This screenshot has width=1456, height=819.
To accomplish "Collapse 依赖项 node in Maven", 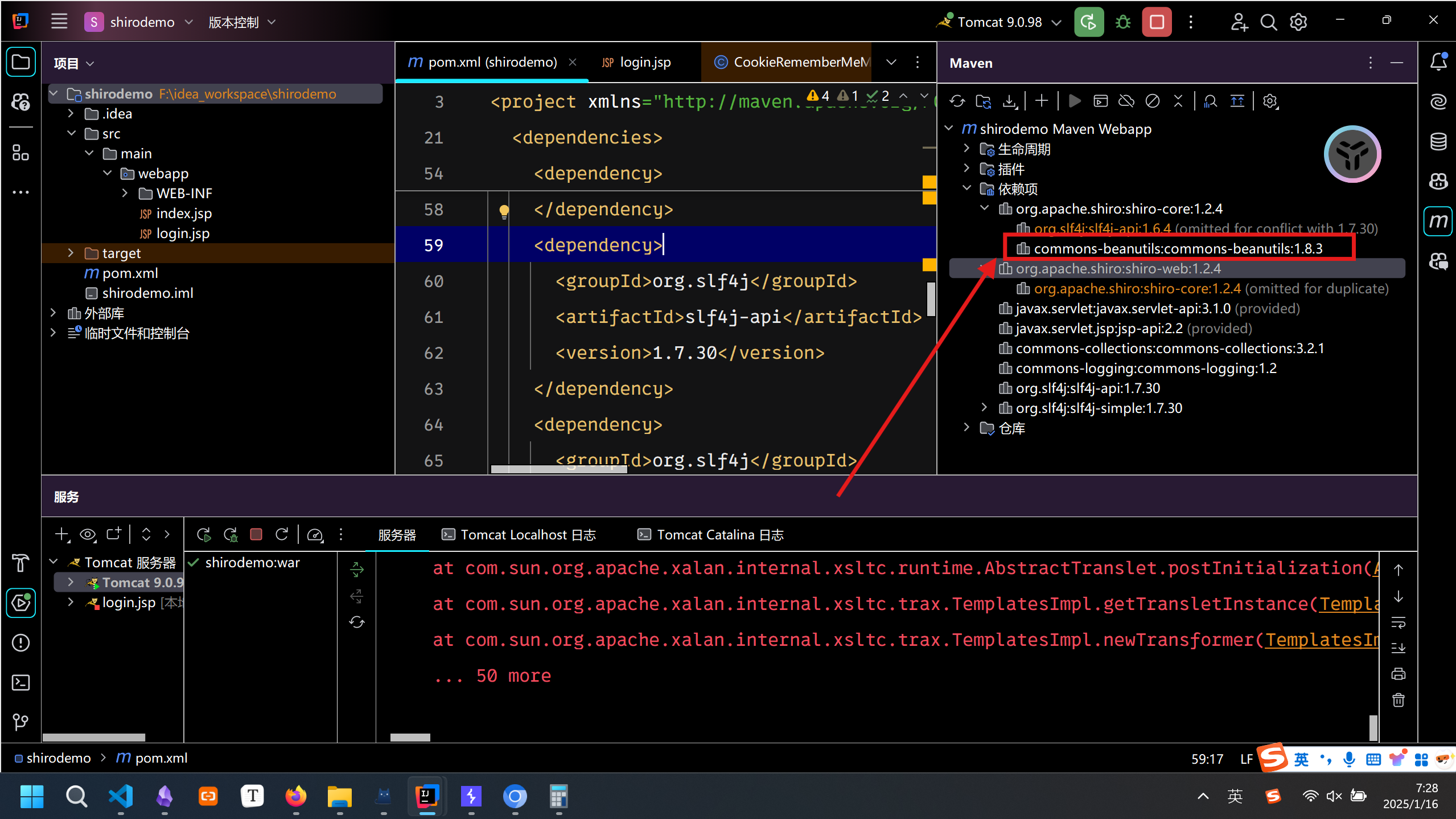I will pyautogui.click(x=966, y=187).
